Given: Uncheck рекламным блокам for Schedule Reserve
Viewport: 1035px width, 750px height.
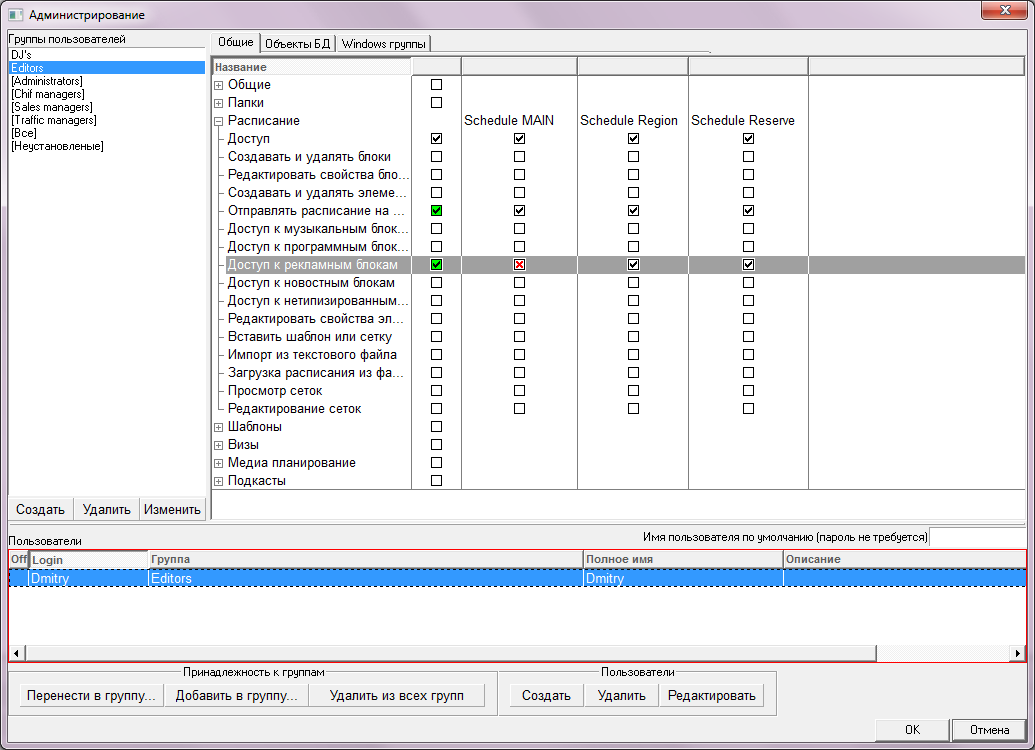Looking at the screenshot, I should click(748, 265).
